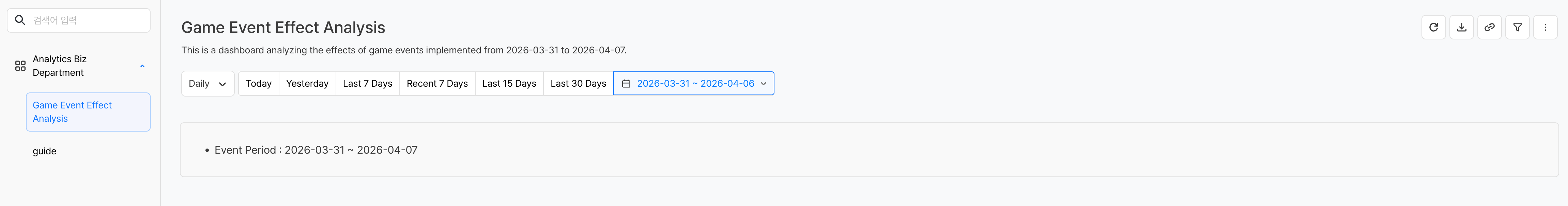
Task: Open the filter funnel icon
Action: click(1518, 27)
